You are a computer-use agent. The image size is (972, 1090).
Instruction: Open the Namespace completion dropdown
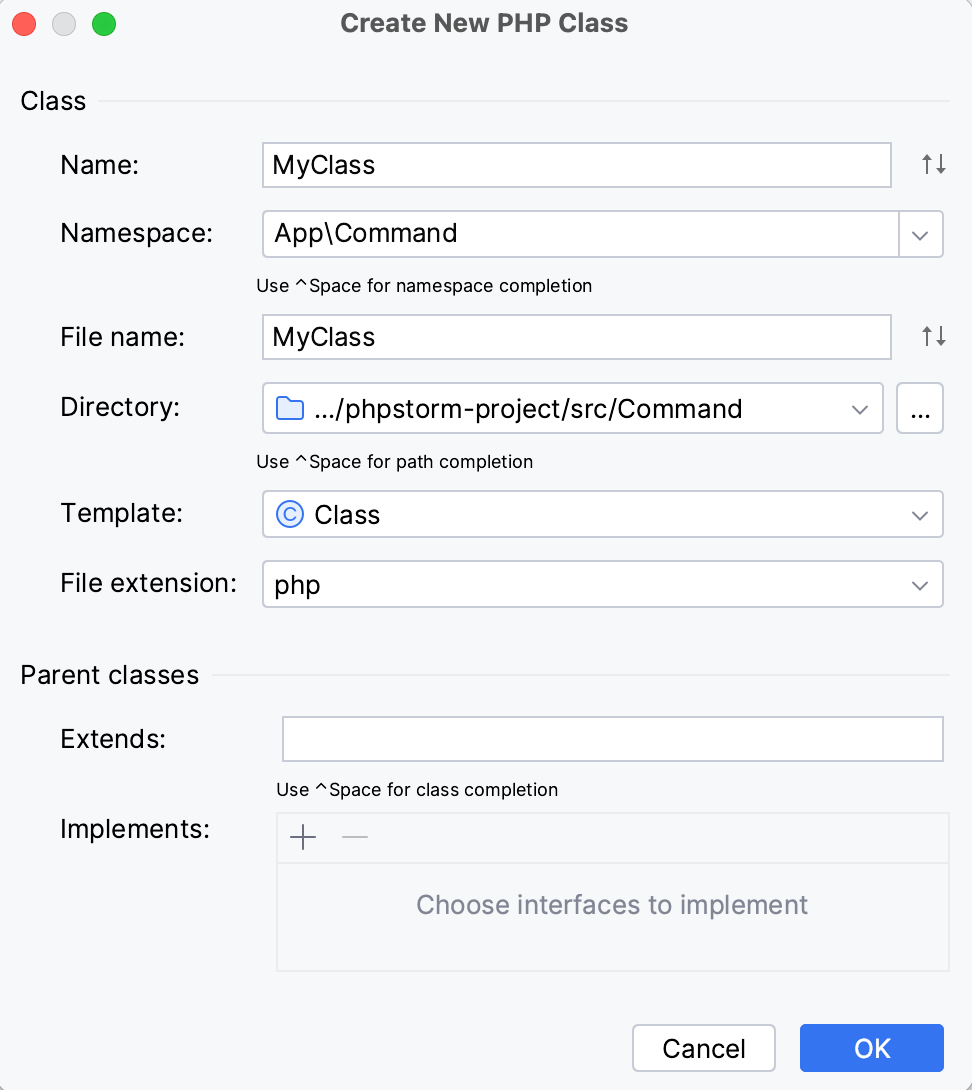click(x=922, y=233)
